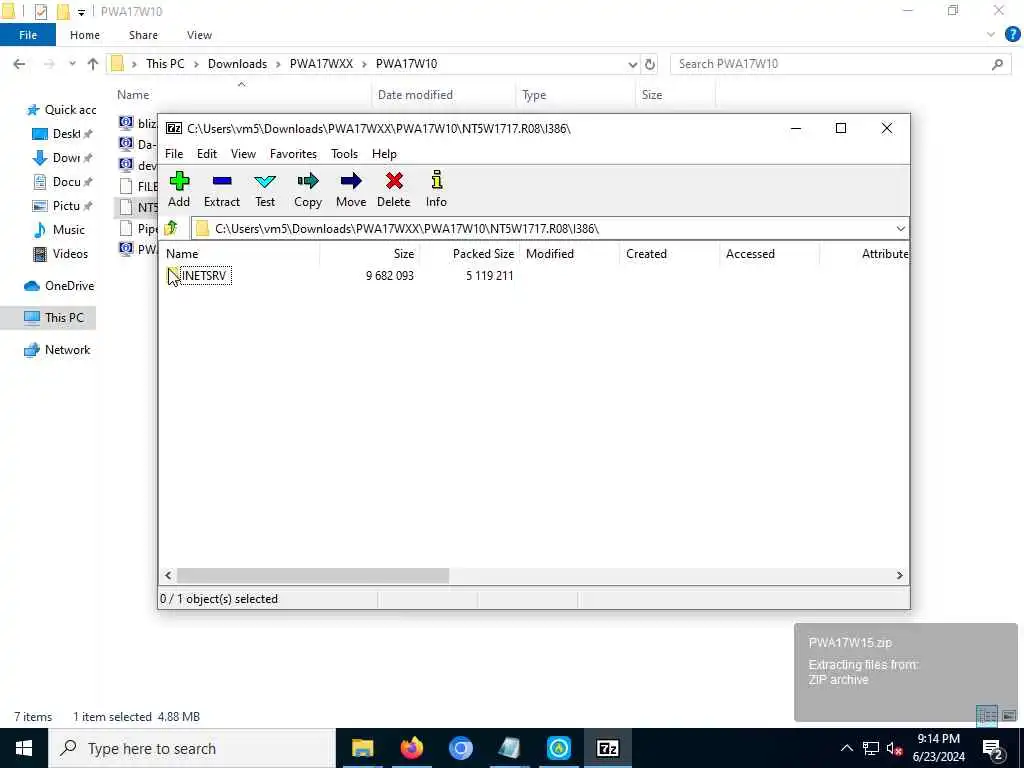Sort 7-Zip list by Size column
Screen dimensions: 1024x768
pyautogui.click(x=369, y=254)
